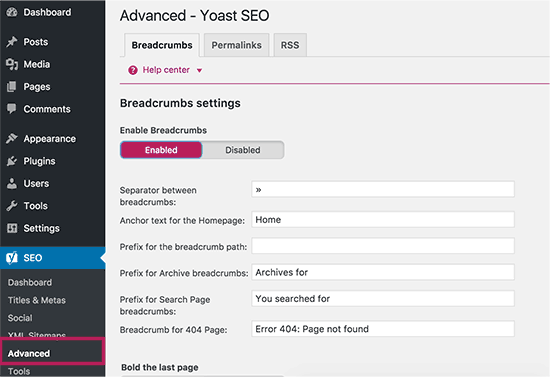Image resolution: width=550 pixels, height=377 pixels.
Task: Click the Separator between breadcrumbs field
Action: (x=383, y=189)
